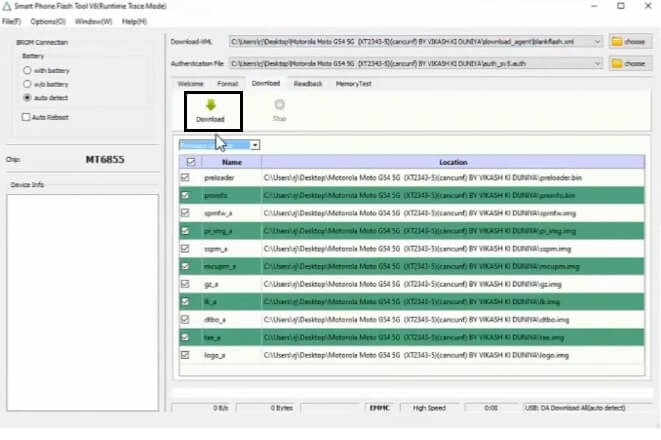This screenshot has width=661, height=440.
Task: Click the 'dtbo_a' name cell
Action: click(x=232, y=319)
